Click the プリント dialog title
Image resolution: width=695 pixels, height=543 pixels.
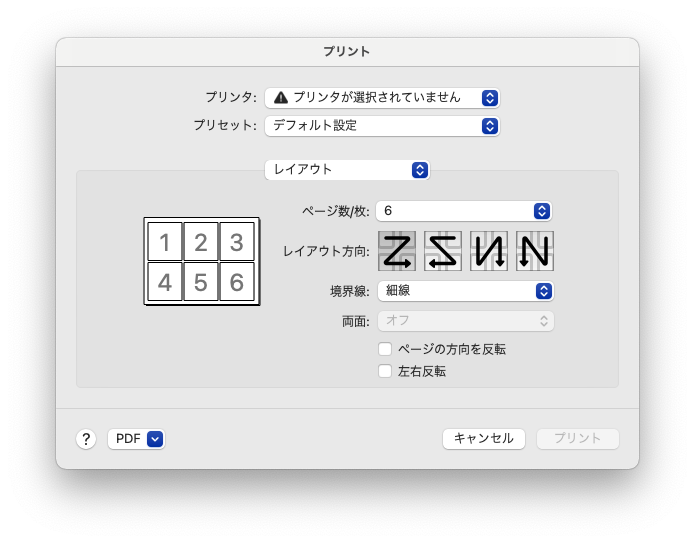(347, 51)
